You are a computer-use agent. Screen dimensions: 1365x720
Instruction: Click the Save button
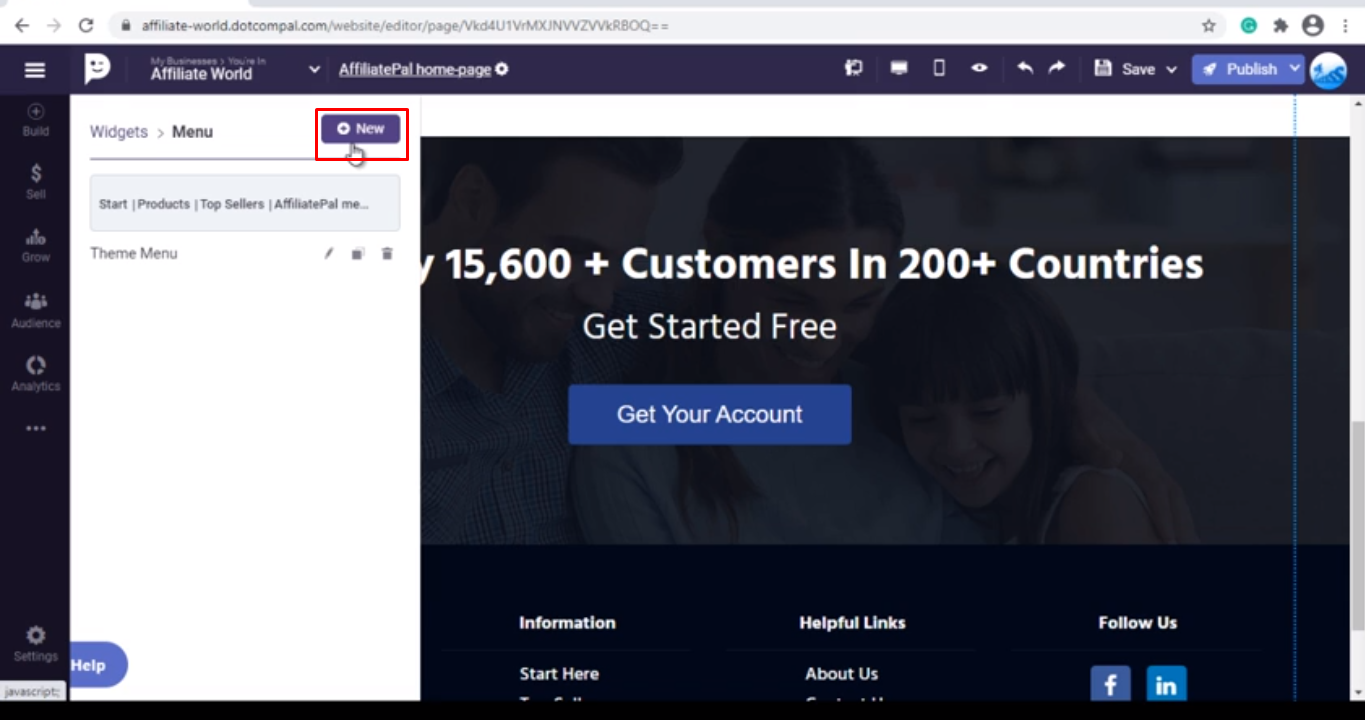(1125, 69)
